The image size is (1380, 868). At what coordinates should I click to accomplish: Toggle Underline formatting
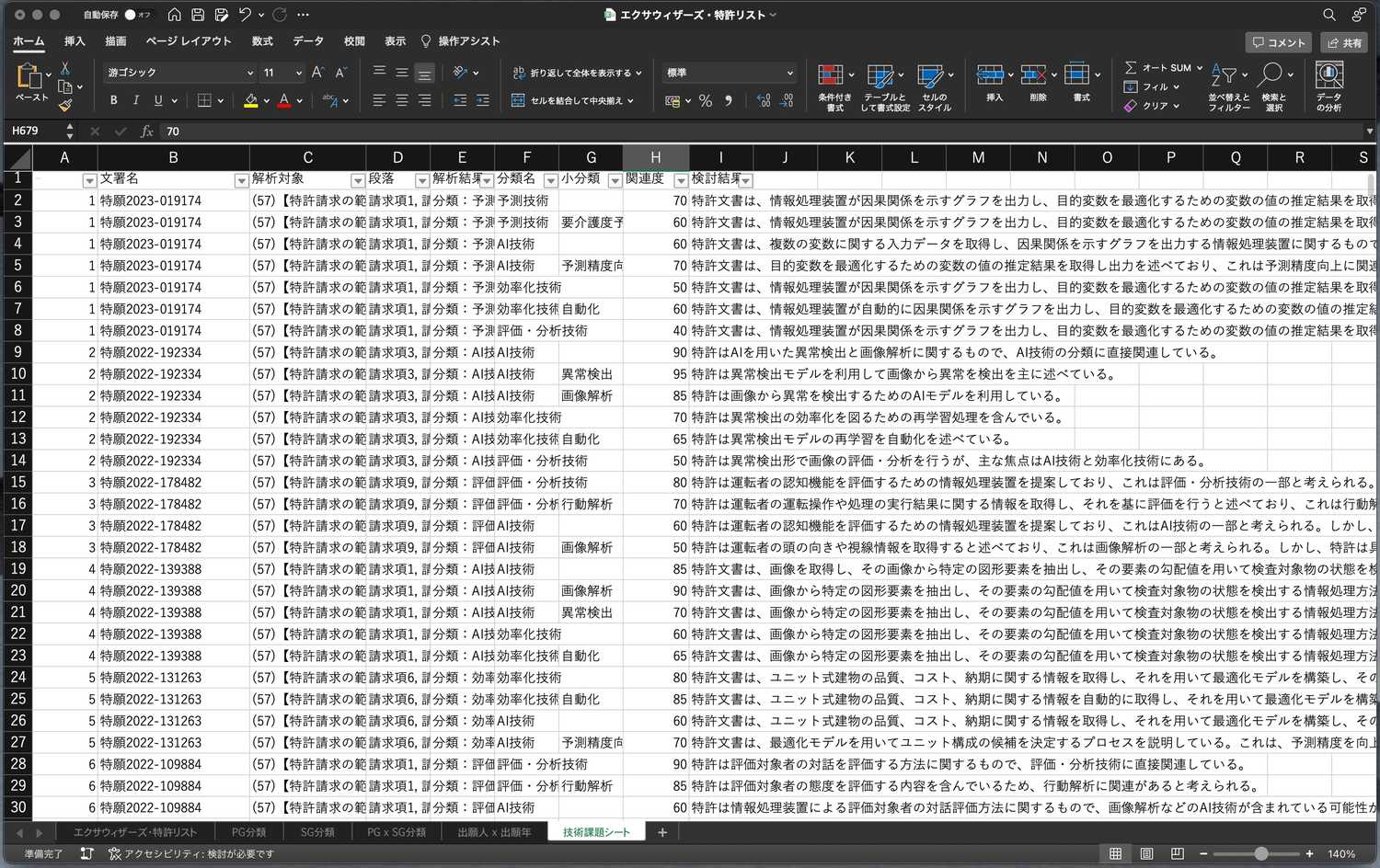coord(158,100)
